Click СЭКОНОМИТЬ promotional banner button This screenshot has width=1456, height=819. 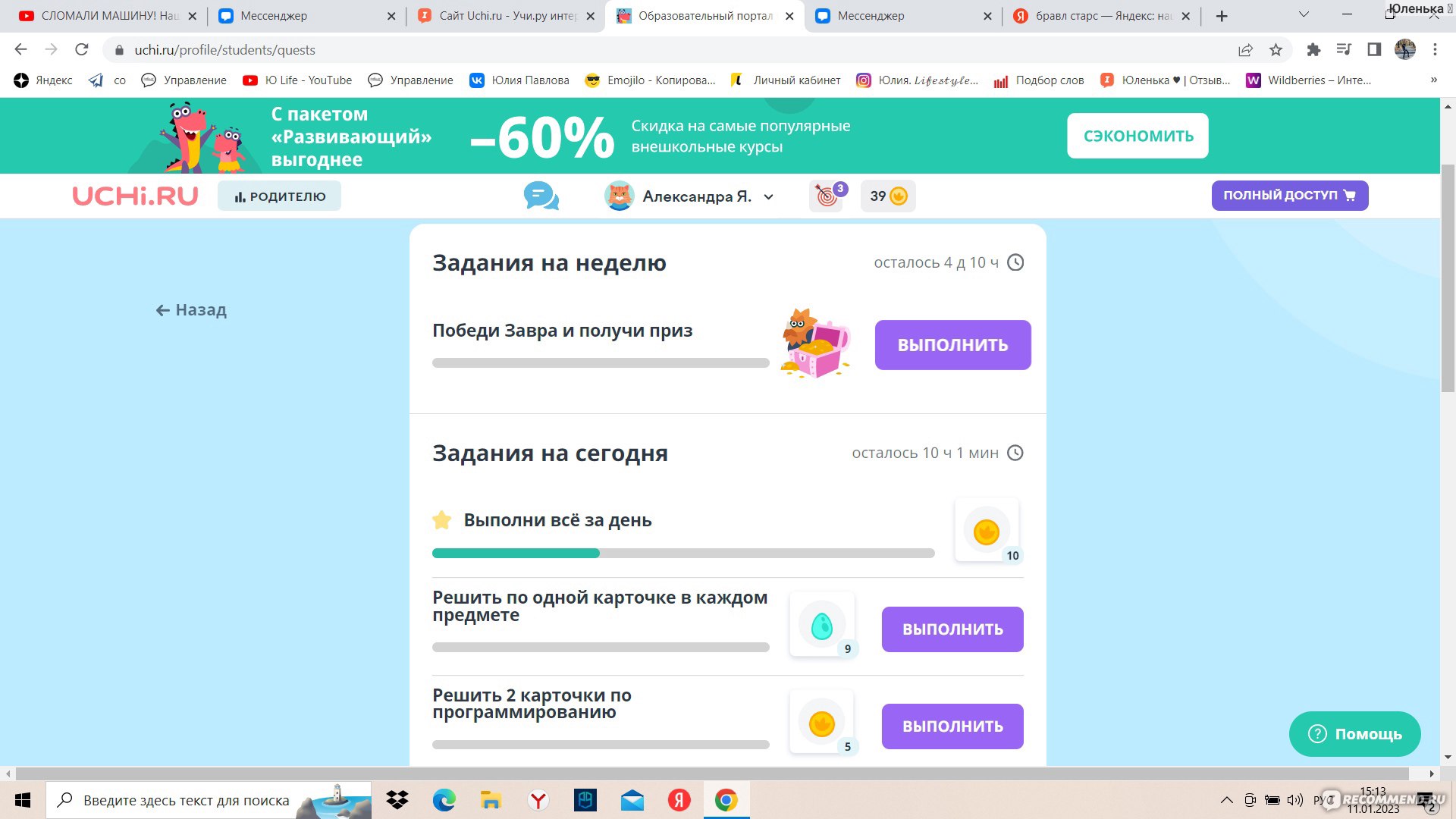coord(1138,136)
